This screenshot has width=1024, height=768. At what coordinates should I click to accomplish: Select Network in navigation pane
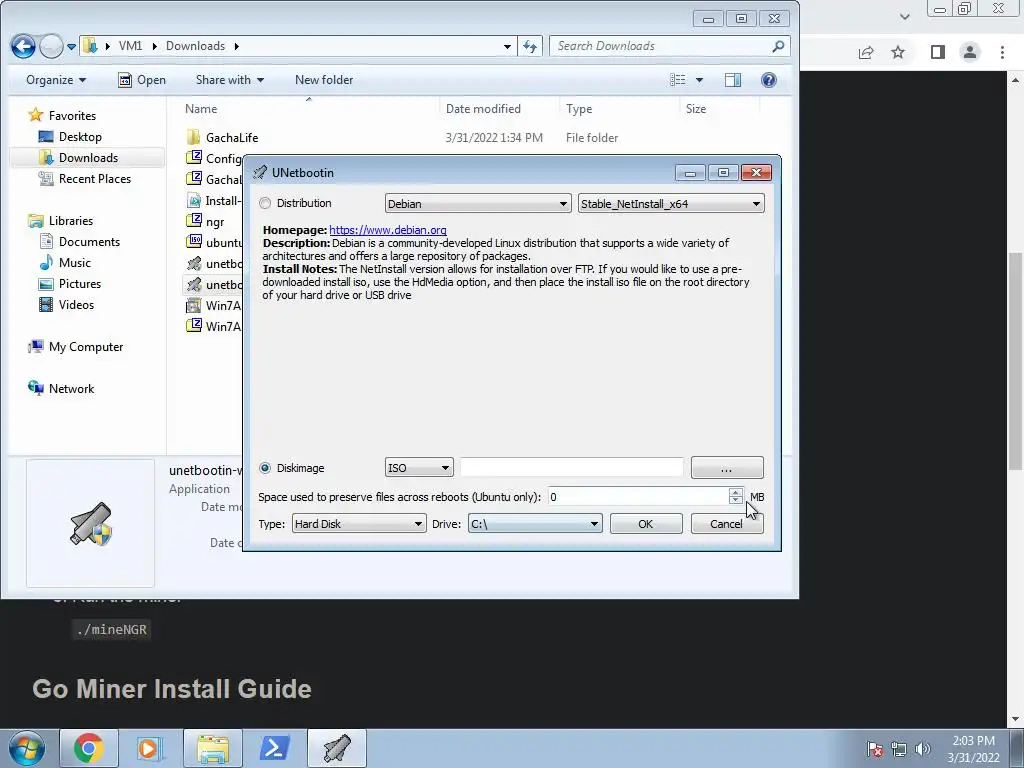point(71,389)
